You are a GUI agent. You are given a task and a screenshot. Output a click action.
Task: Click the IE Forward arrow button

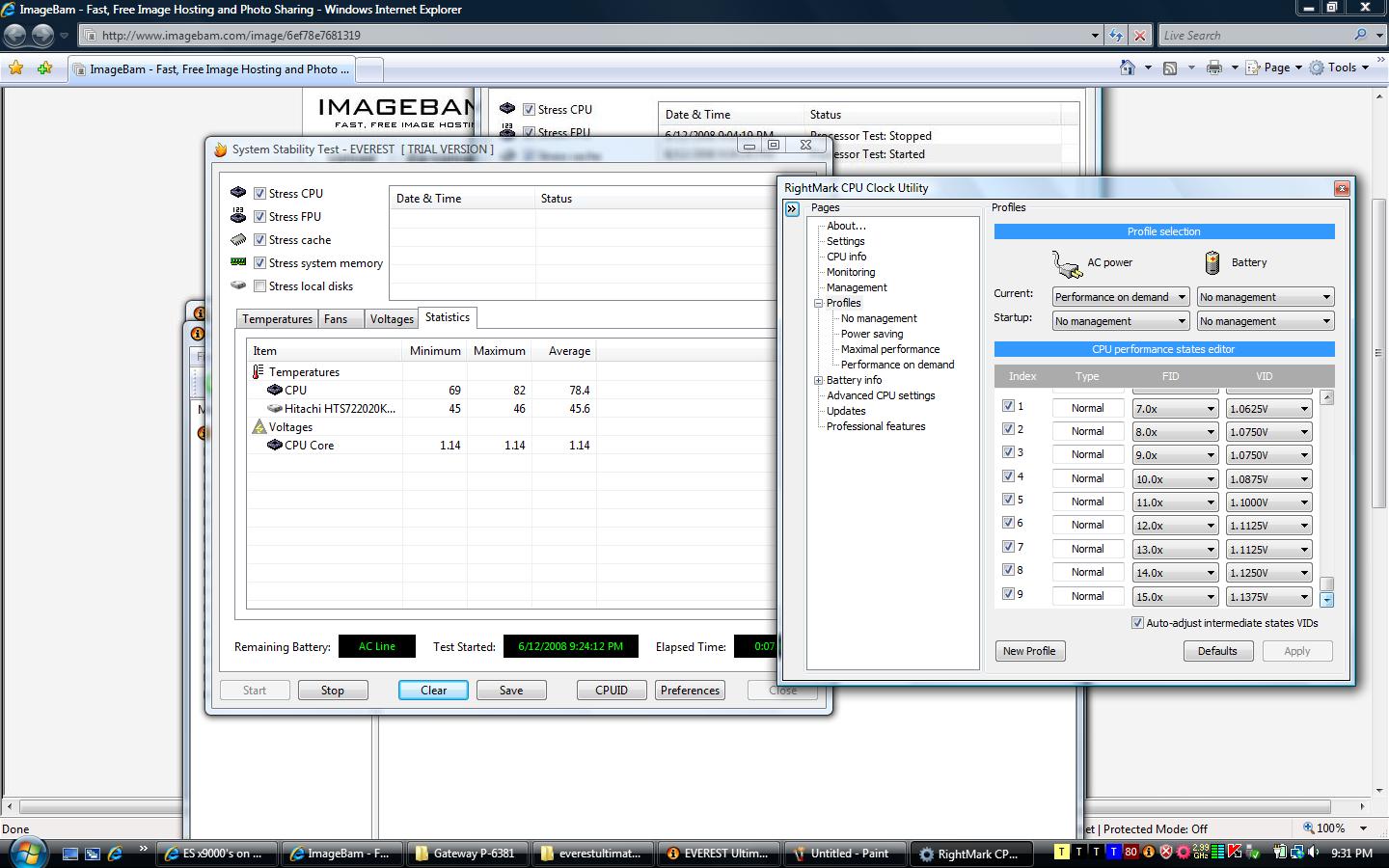click(x=42, y=35)
